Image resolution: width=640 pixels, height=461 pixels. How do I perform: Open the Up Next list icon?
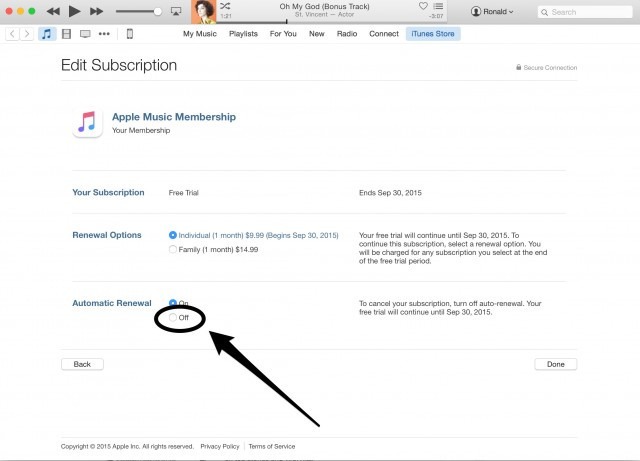438,6
